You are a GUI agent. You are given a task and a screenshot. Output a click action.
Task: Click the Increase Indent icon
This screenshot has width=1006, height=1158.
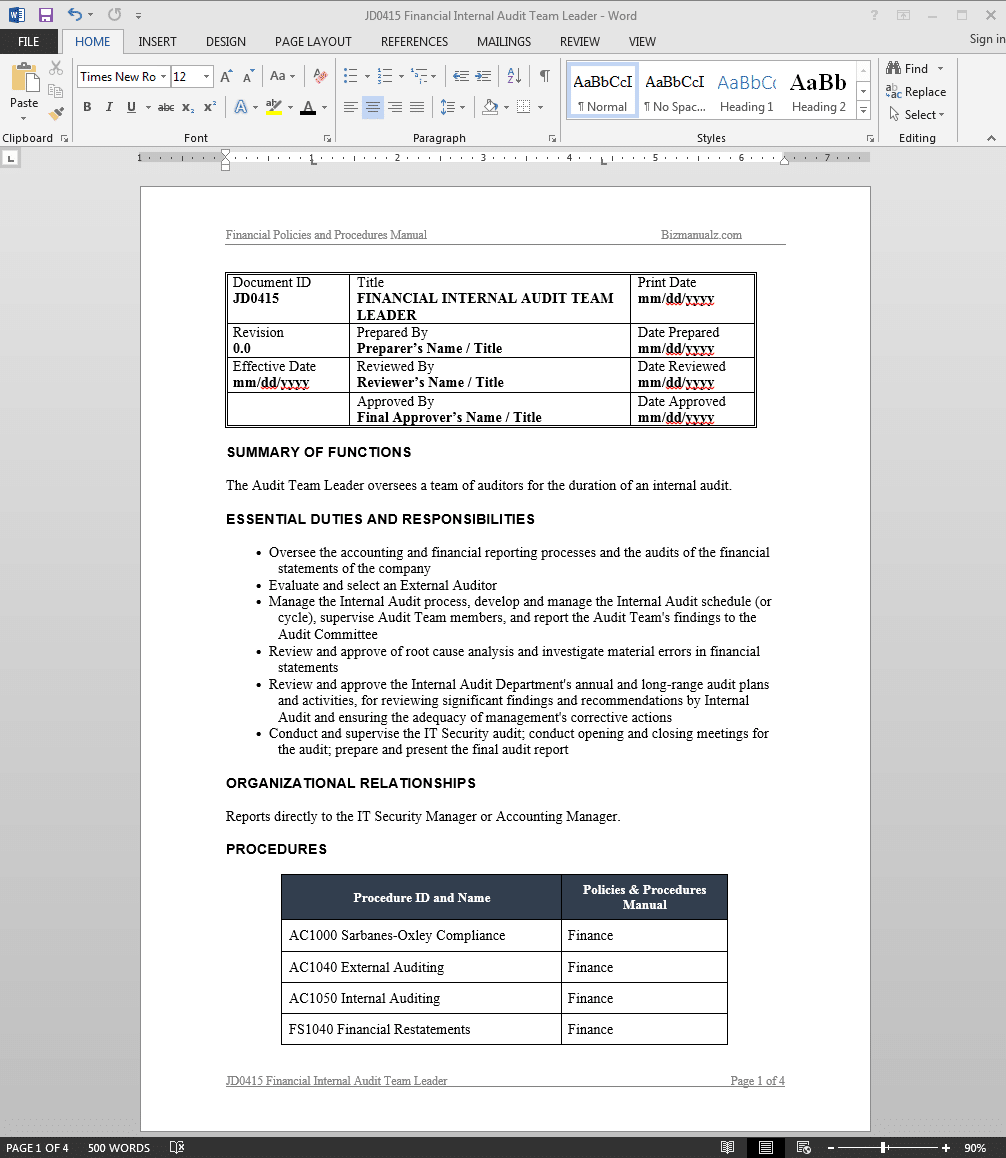click(x=483, y=76)
